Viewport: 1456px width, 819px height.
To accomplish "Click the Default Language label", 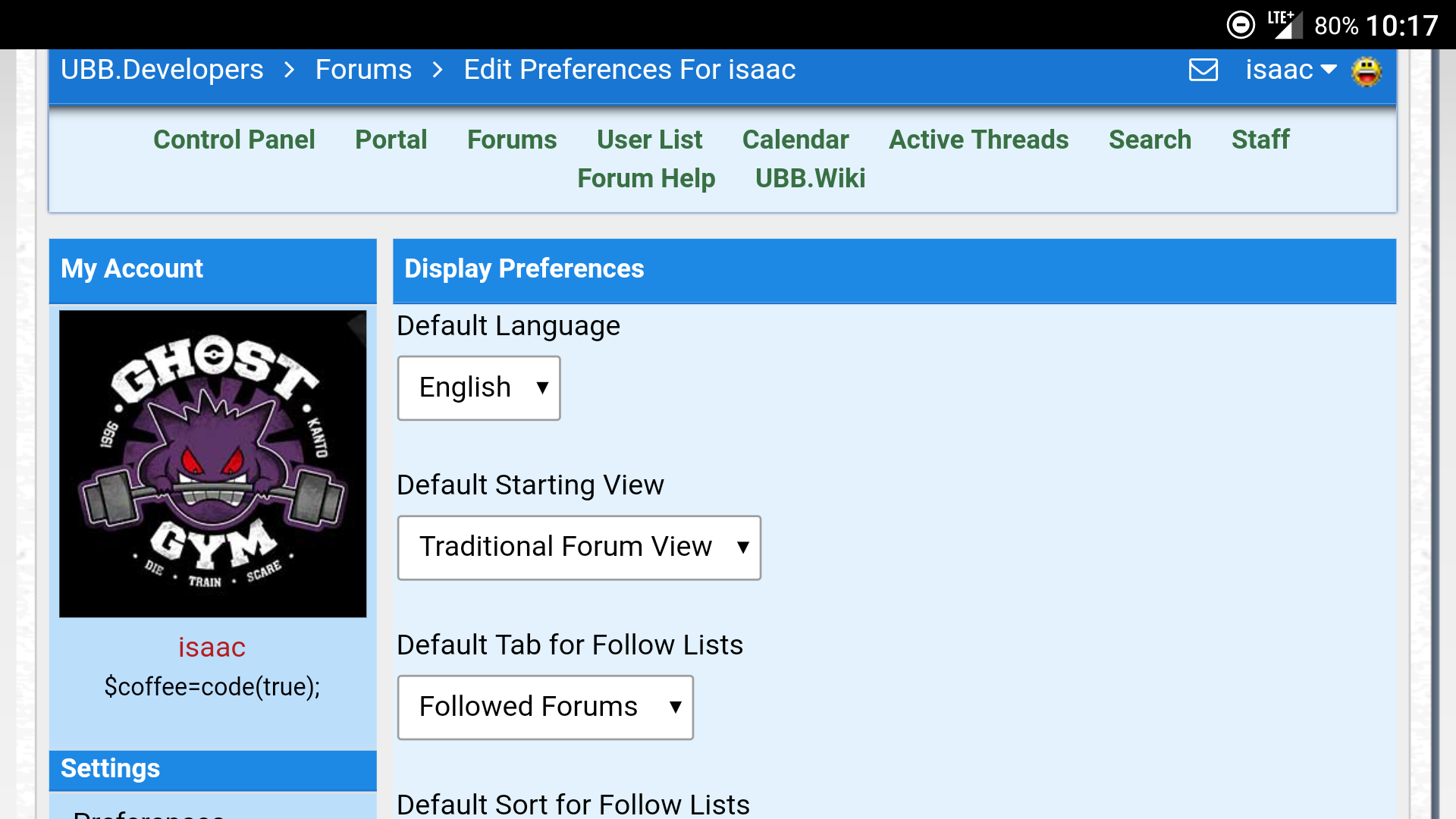I will click(x=508, y=326).
